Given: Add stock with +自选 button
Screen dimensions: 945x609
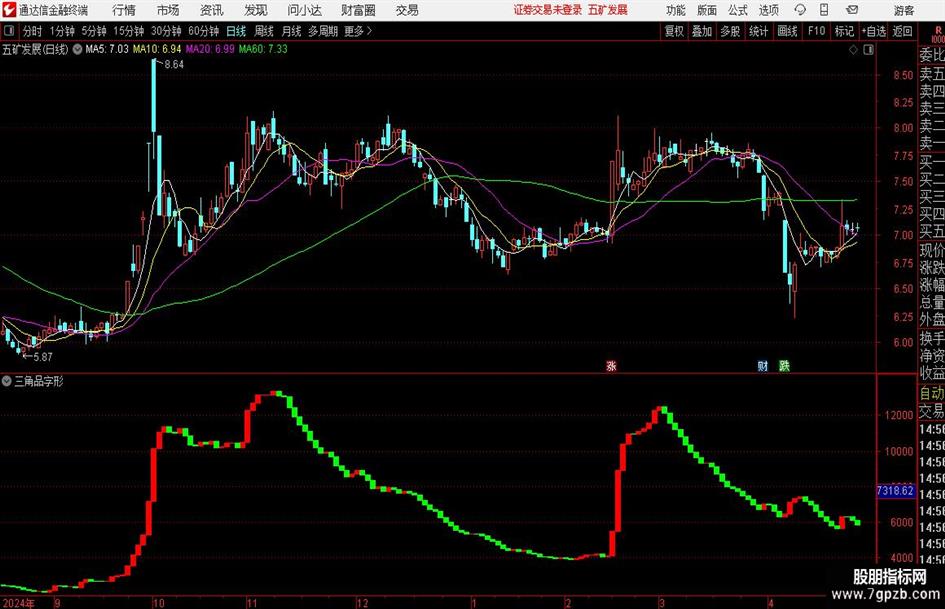Looking at the screenshot, I should coord(874,31).
